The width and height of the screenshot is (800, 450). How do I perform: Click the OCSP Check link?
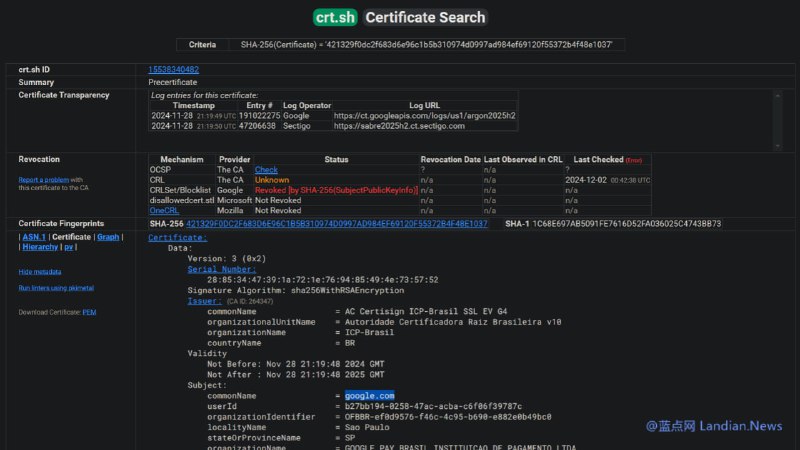tap(266, 170)
